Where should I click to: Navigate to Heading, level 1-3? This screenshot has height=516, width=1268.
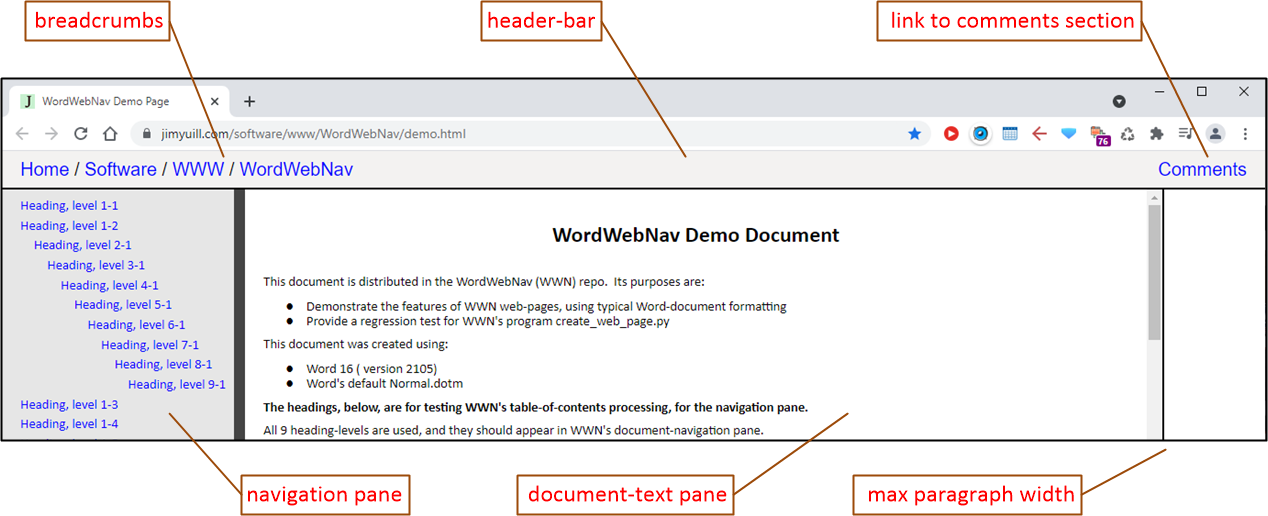pos(69,405)
